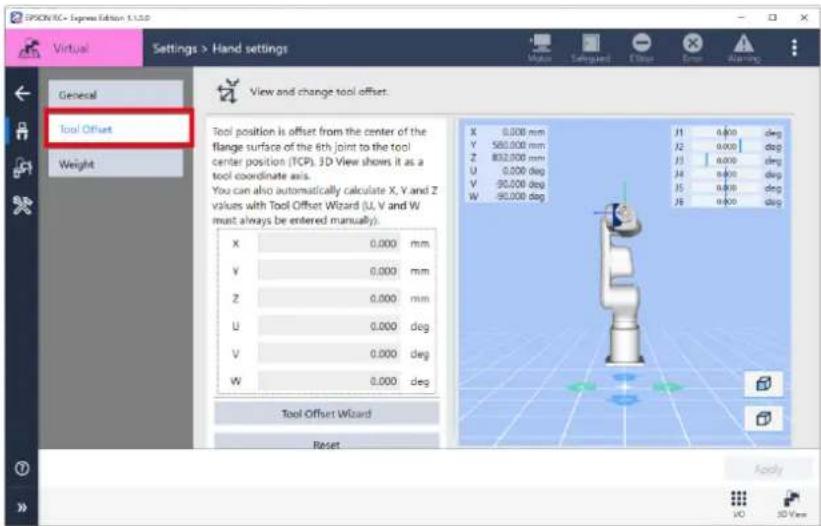This screenshot has height=526, width=821.
Task: Click the Virtual robot connection icon
Action: [30, 49]
